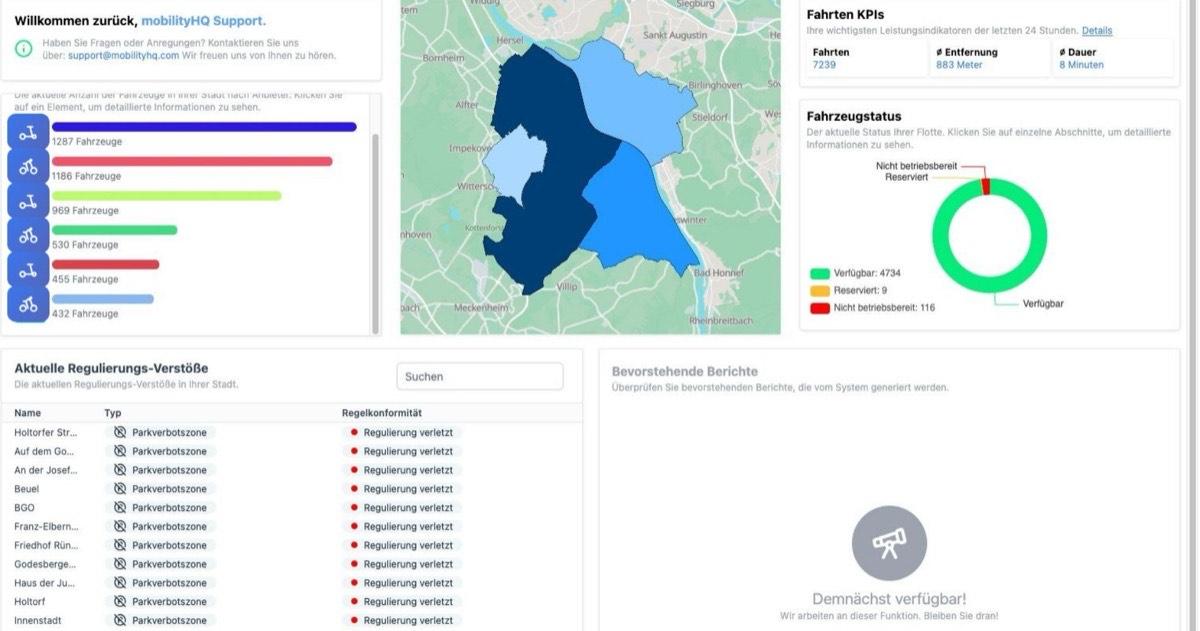Click the bike icon beside 530 Fahrzeuge
This screenshot has width=1200, height=631.
tap(28, 235)
